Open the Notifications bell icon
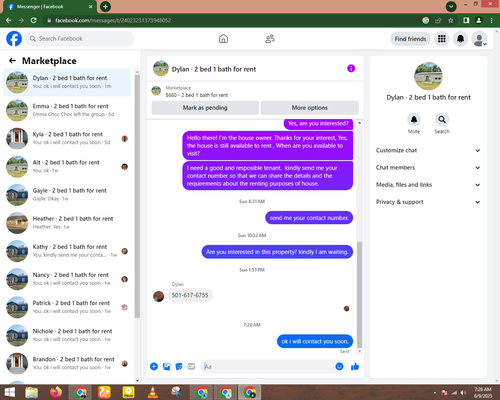 pos(460,39)
